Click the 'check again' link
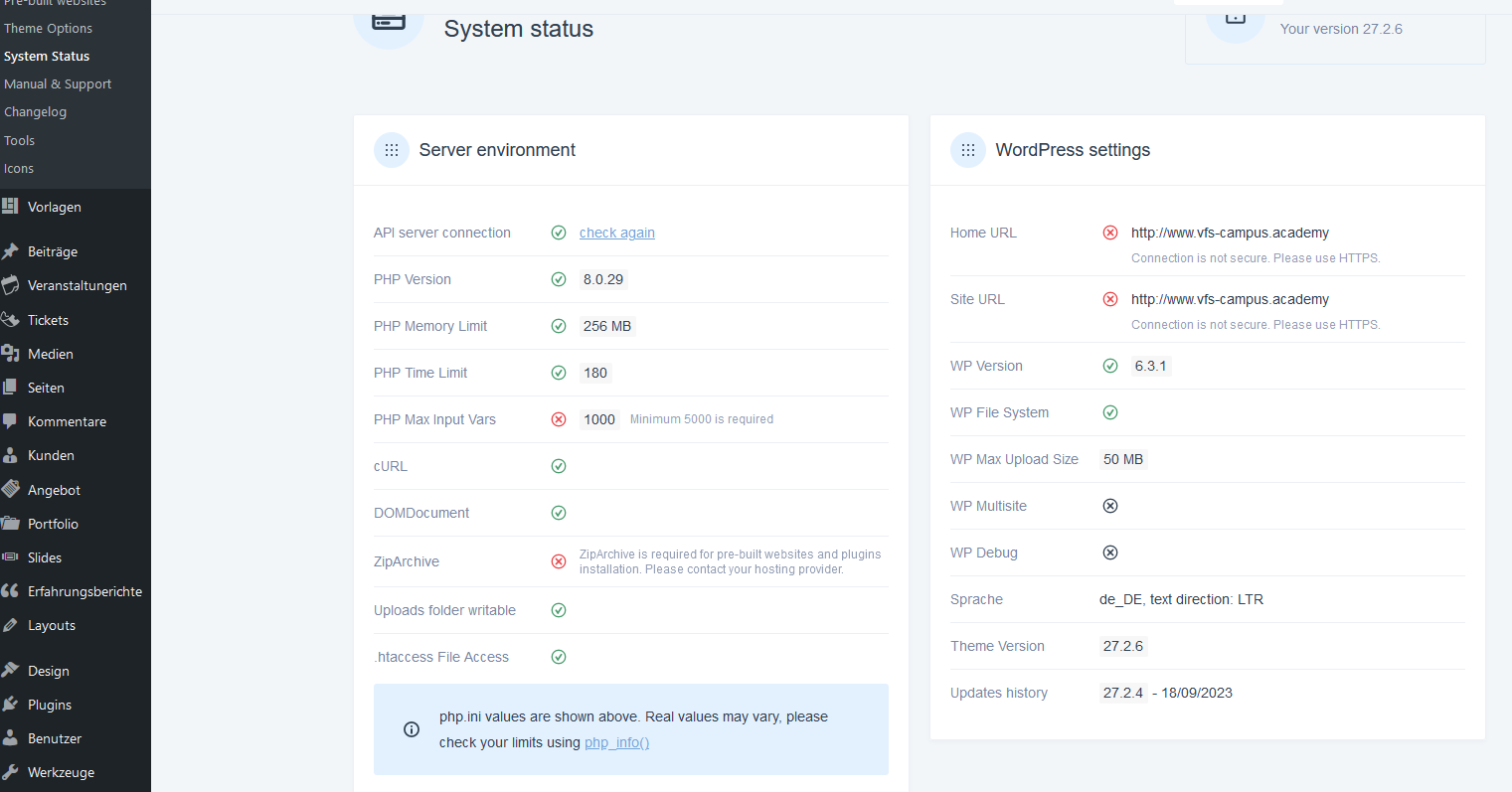The height and width of the screenshot is (792, 1512). click(617, 233)
